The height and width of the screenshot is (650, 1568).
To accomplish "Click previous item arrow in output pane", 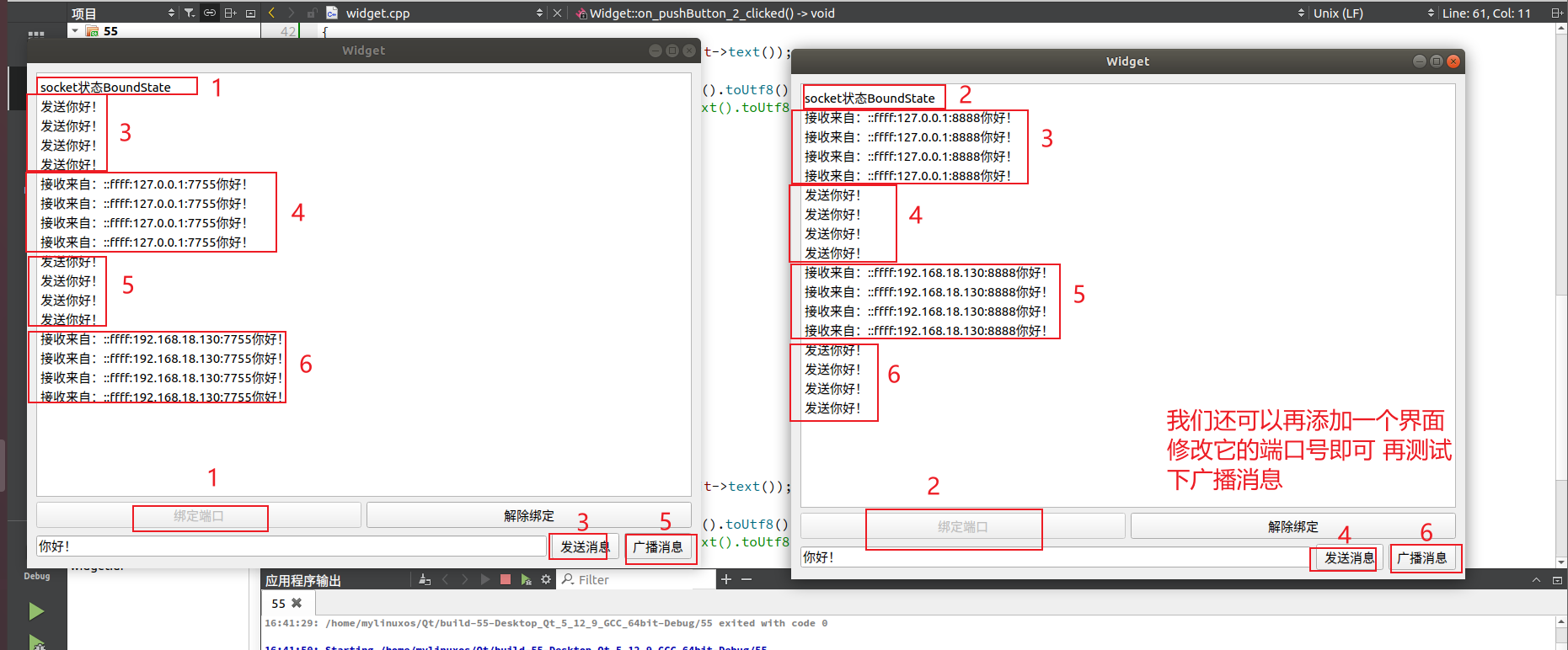I will click(x=445, y=579).
